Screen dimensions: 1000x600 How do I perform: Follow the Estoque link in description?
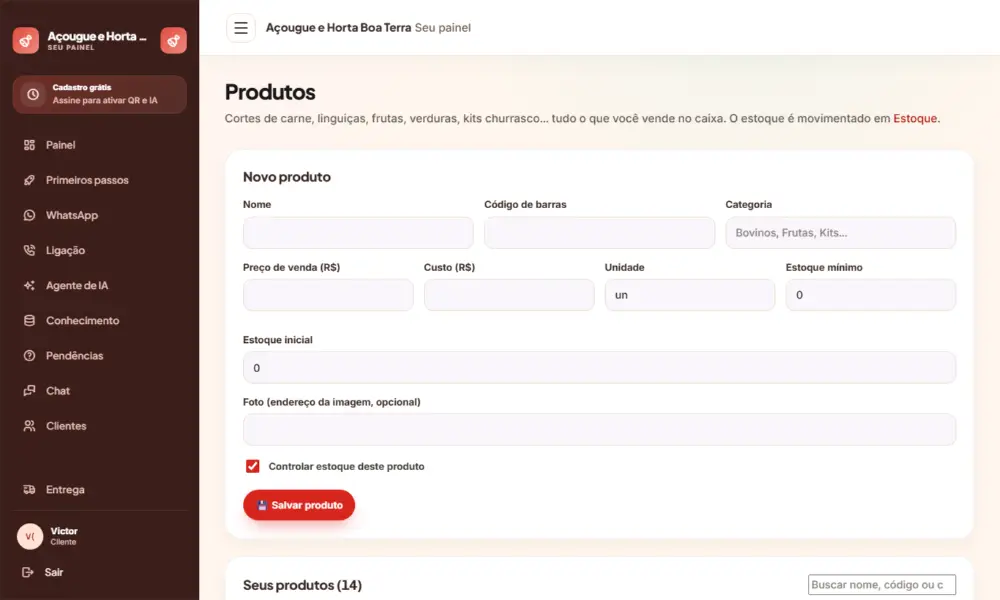(915, 119)
